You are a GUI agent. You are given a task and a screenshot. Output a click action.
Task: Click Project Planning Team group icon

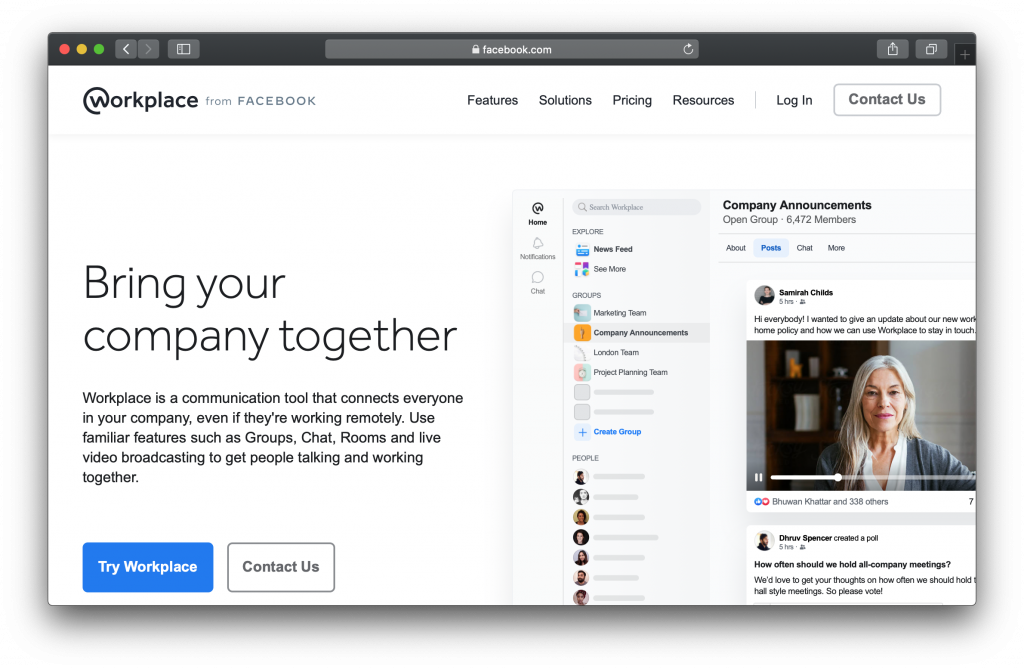[582, 372]
